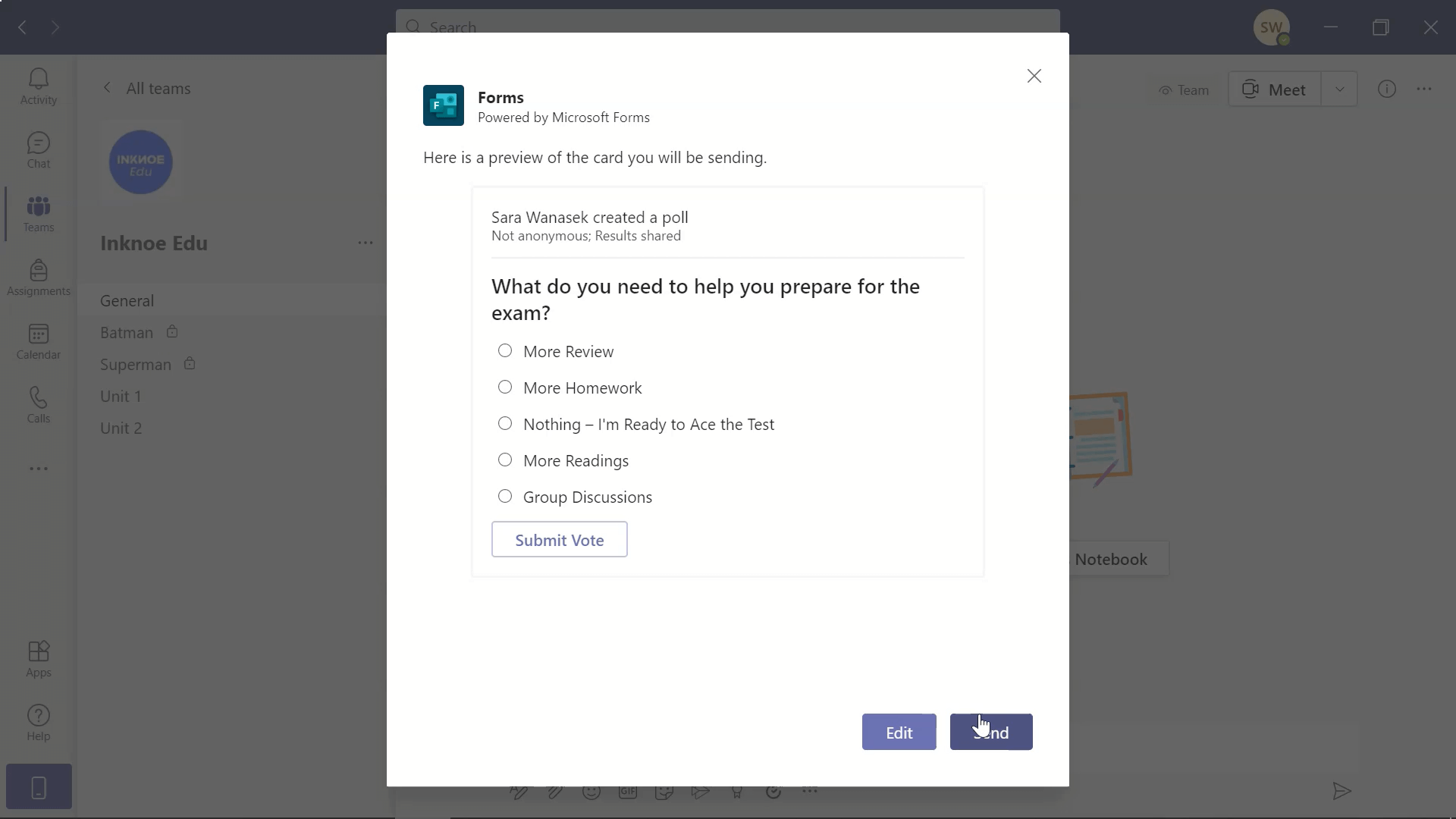Navigate to Chat sidebar icon
The height and width of the screenshot is (819, 1456).
point(38,150)
